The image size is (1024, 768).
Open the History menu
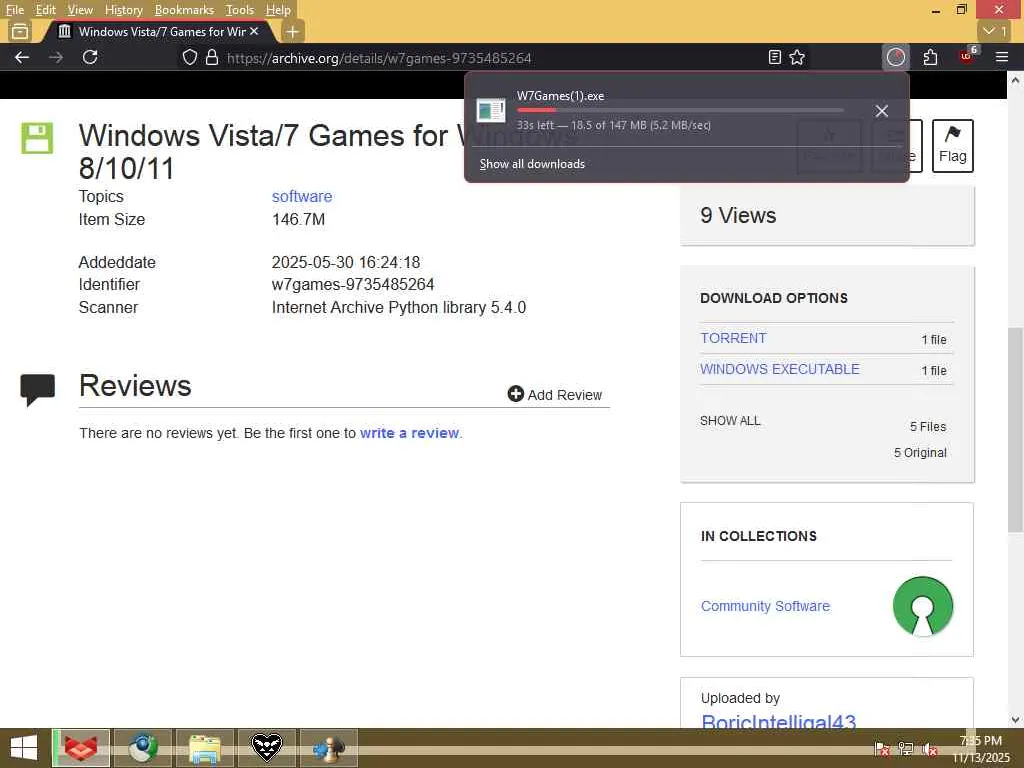point(123,10)
